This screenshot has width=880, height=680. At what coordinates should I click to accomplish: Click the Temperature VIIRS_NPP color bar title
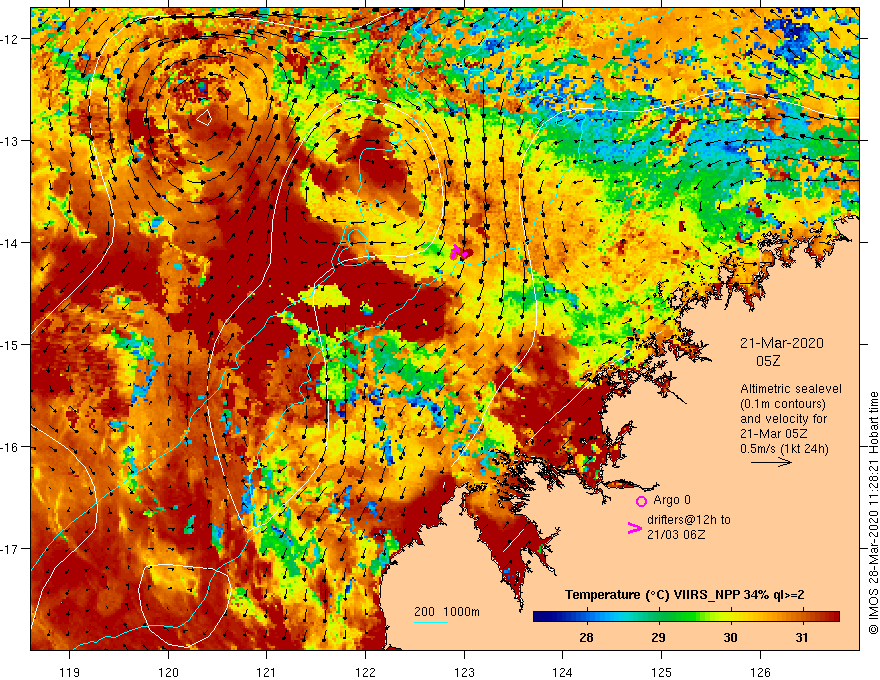[684, 595]
